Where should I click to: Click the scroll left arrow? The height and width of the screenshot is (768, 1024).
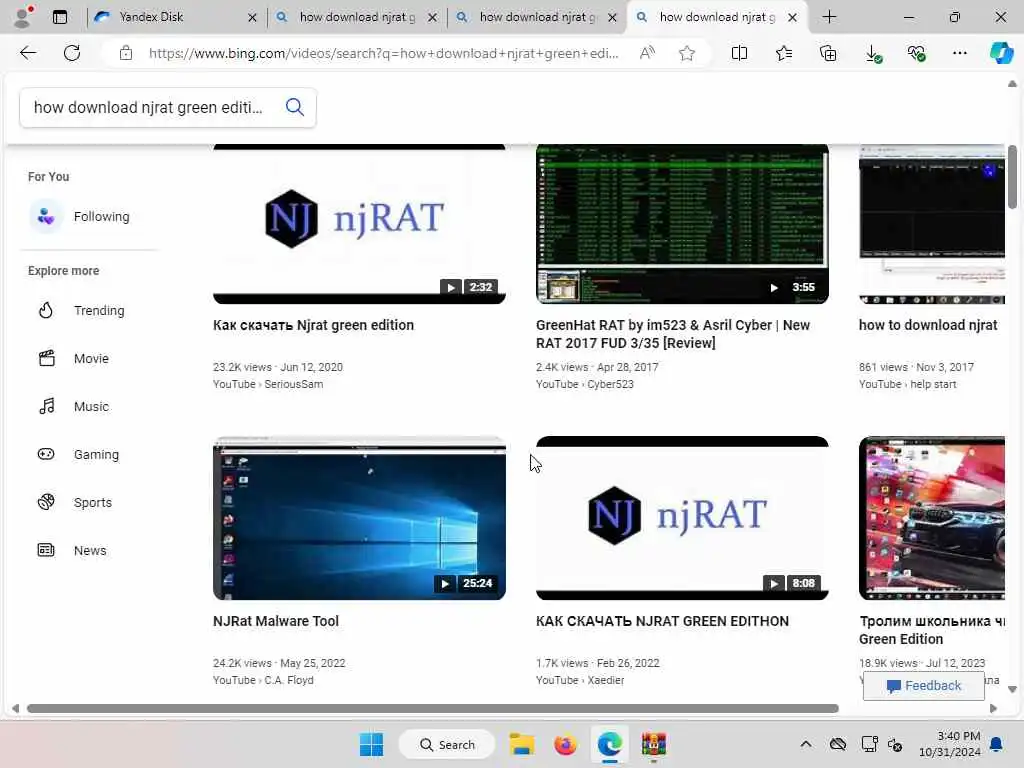click(x=16, y=709)
